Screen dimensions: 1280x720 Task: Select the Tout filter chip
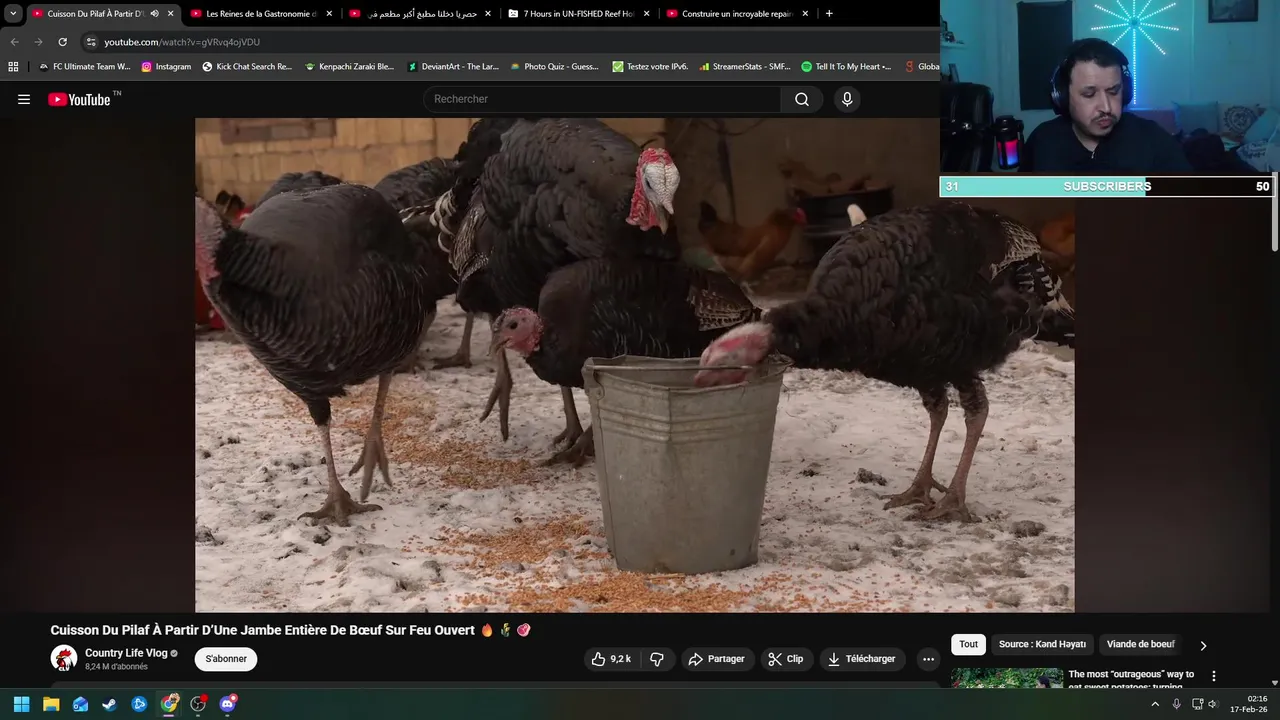(968, 645)
